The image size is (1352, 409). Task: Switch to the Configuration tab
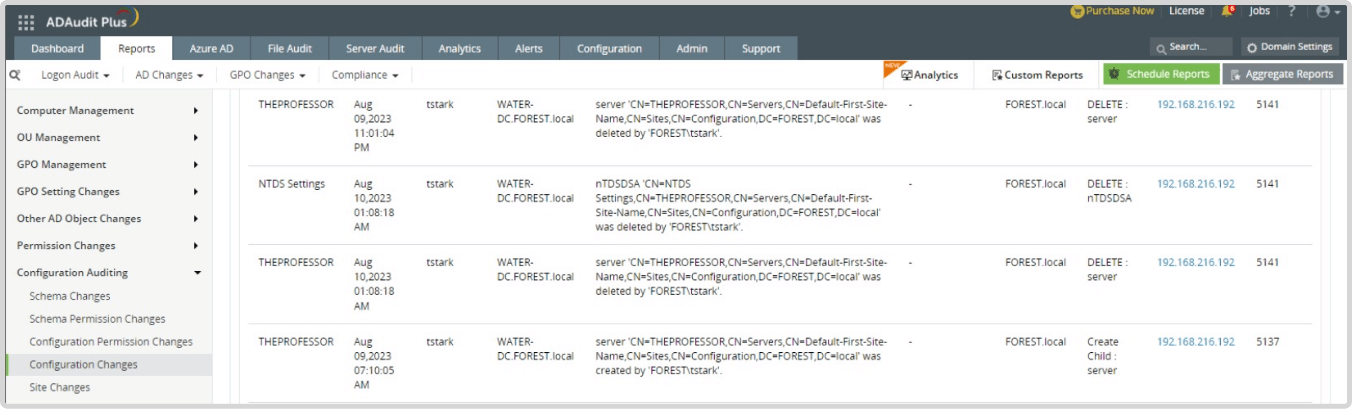609,48
